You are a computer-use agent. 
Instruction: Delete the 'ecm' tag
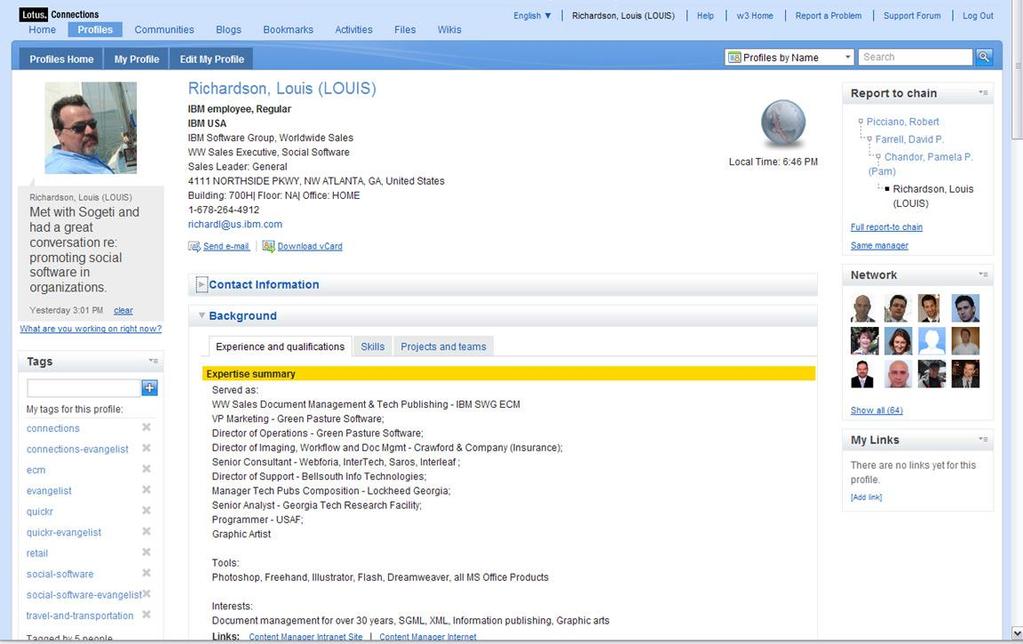[146, 469]
